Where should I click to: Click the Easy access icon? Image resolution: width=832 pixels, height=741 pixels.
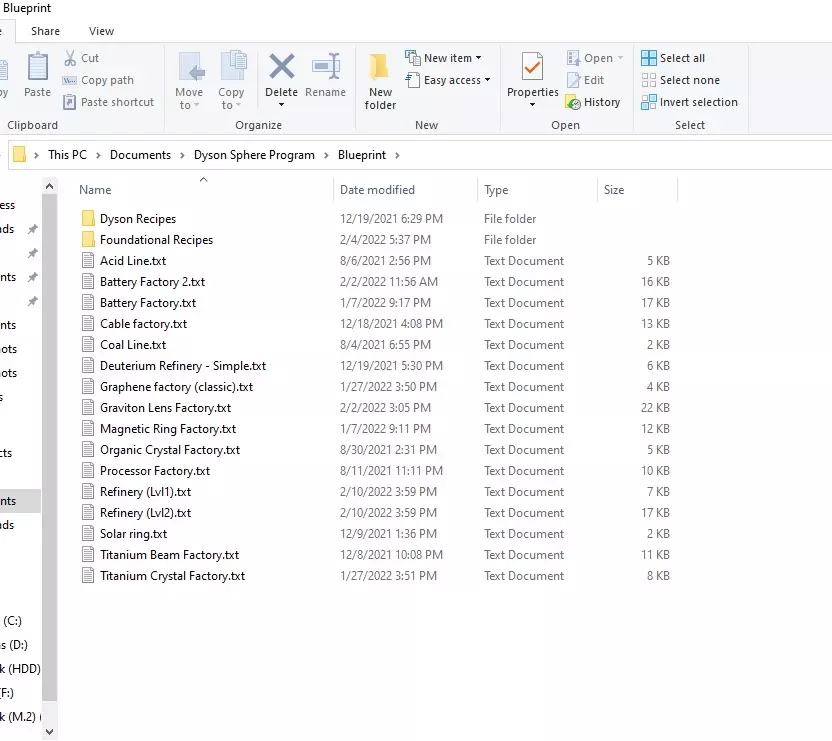[x=413, y=80]
